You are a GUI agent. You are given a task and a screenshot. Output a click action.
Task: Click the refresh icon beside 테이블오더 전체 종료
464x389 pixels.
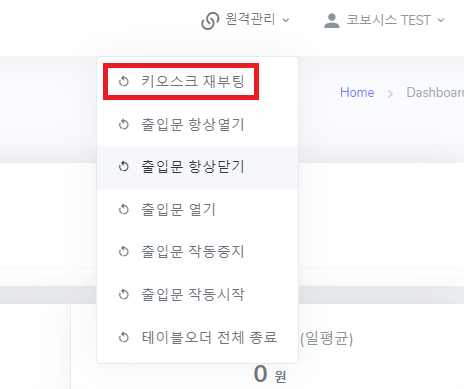[x=124, y=337]
